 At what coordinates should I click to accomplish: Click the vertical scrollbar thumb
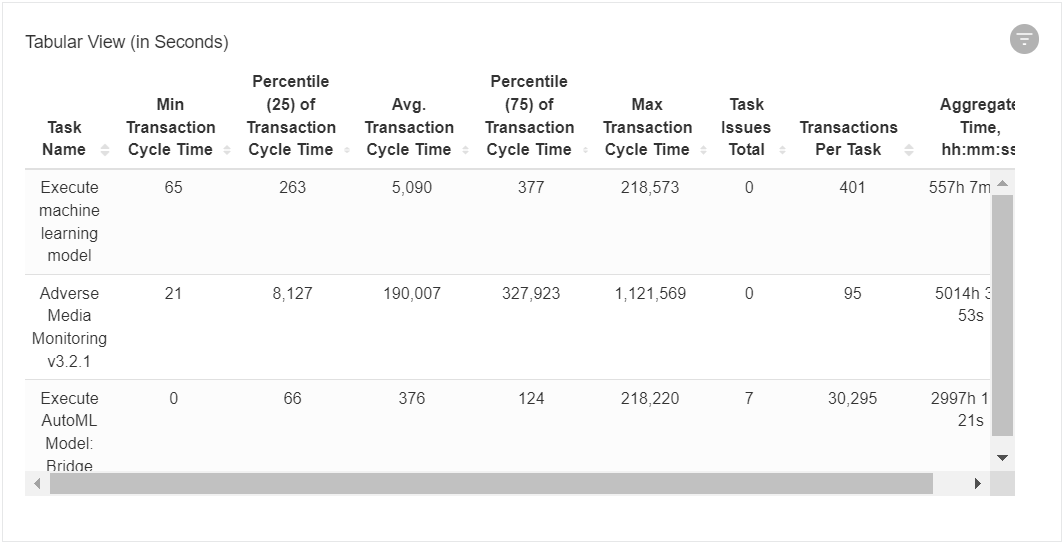click(x=1002, y=315)
